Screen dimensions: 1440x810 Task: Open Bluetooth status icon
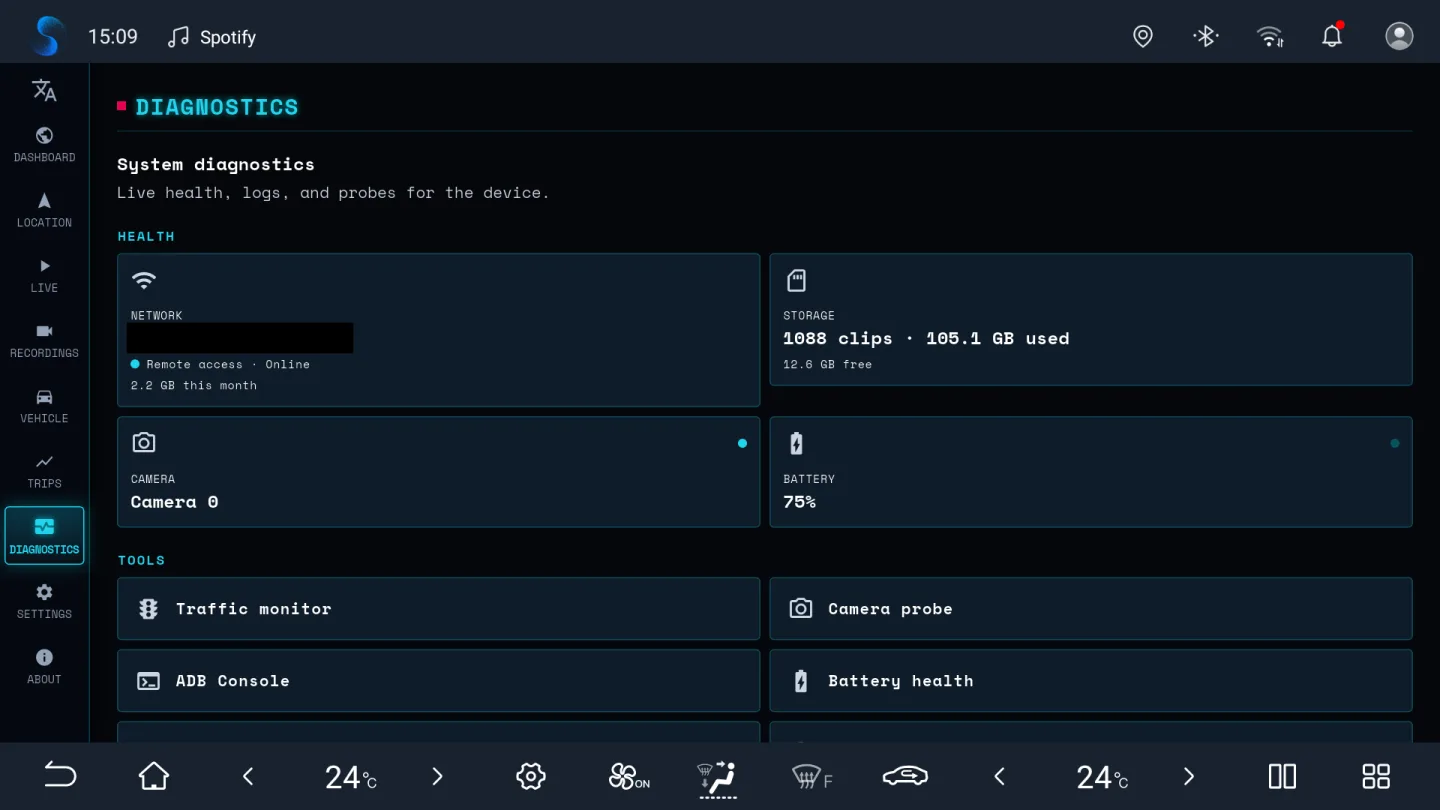[1206, 36]
